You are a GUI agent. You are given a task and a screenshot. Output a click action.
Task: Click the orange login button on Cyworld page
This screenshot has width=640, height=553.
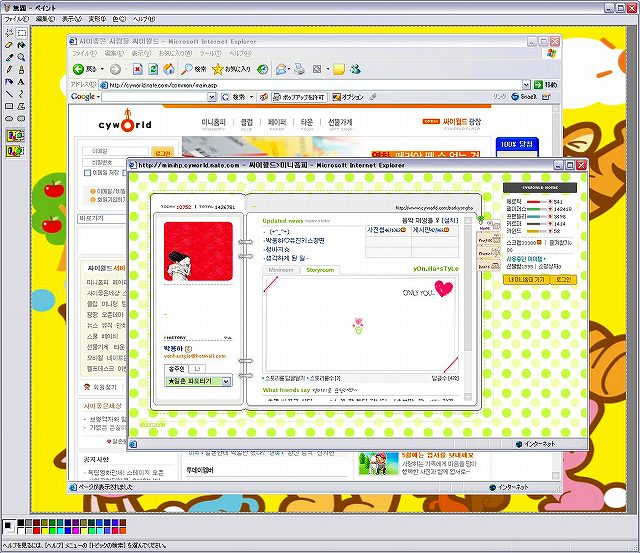(x=162, y=153)
